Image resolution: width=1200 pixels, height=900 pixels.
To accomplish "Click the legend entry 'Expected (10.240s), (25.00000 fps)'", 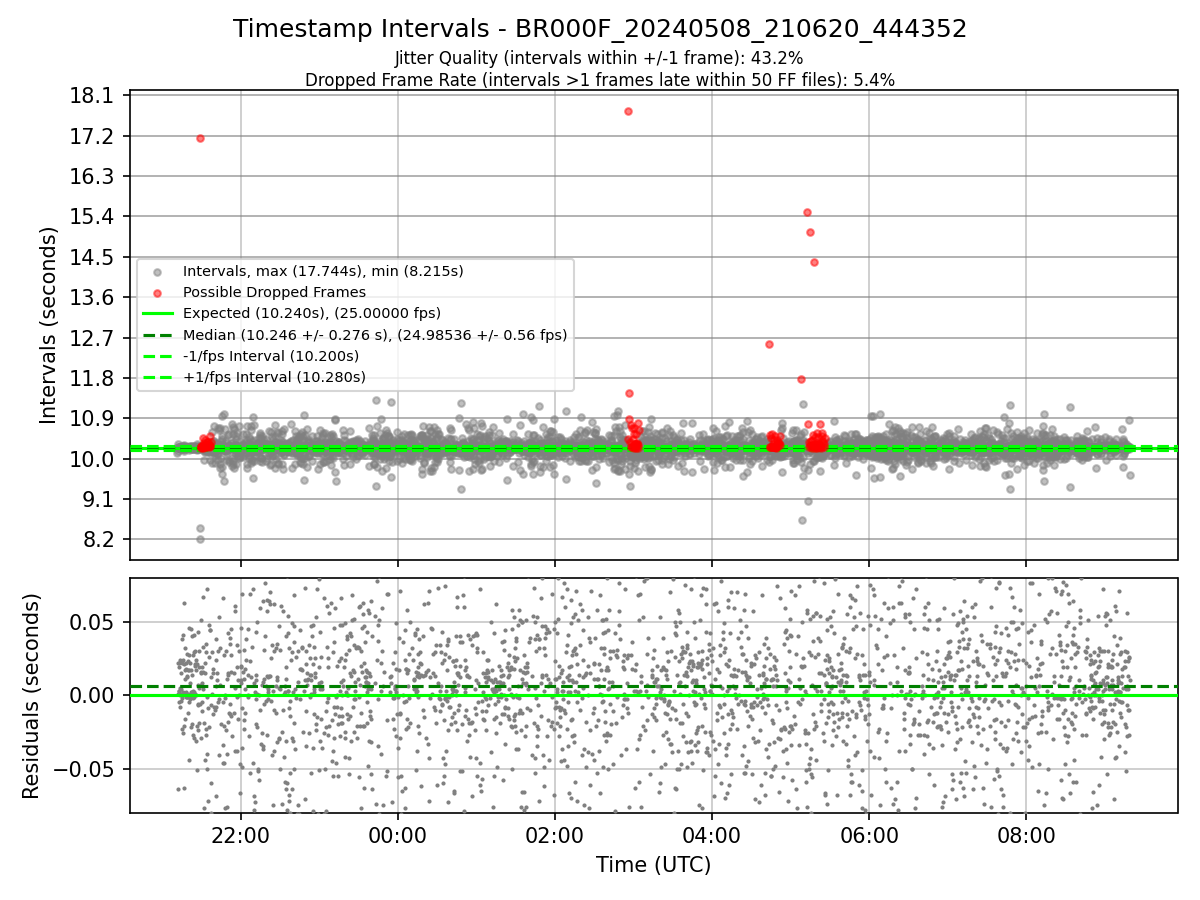I will pos(312,313).
